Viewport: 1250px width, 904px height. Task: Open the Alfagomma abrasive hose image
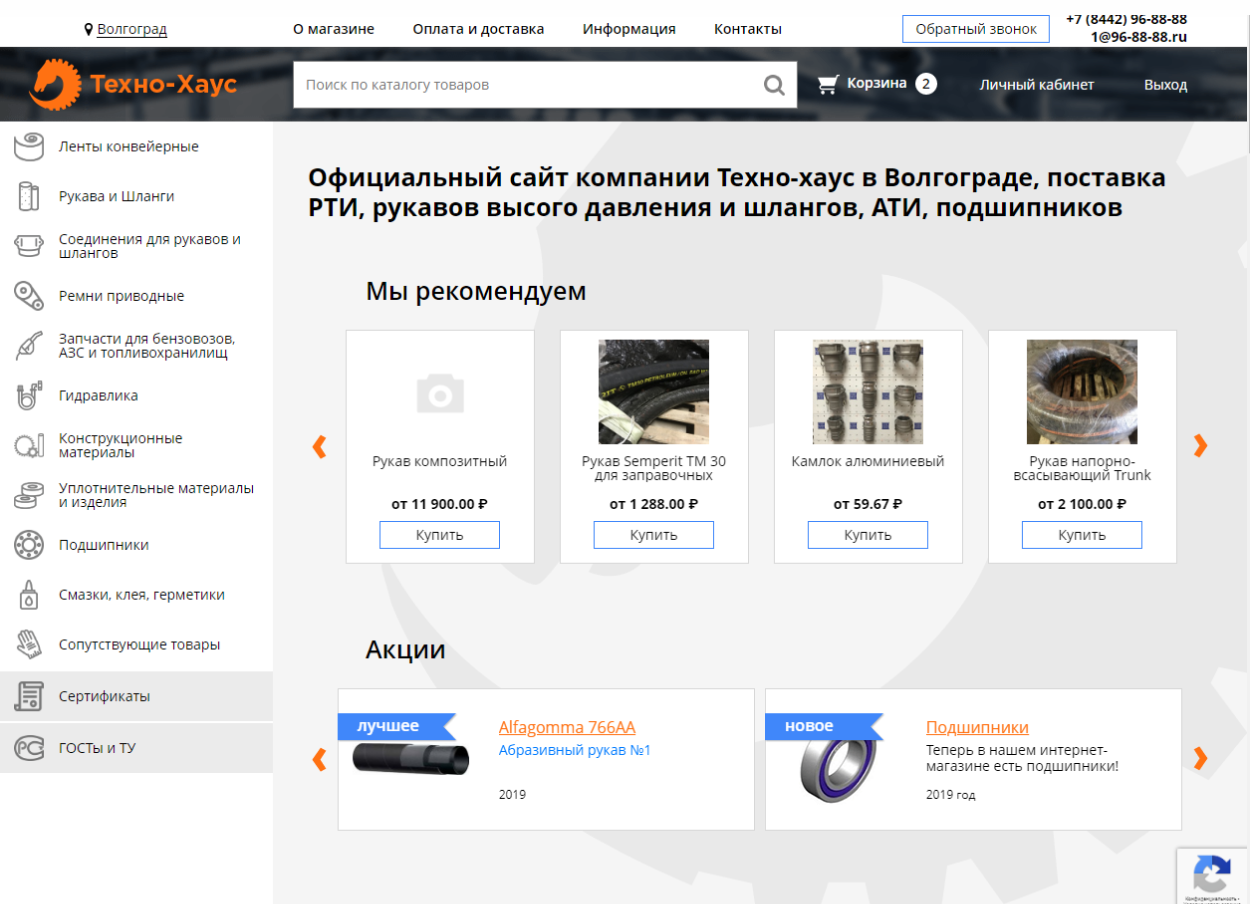point(410,758)
